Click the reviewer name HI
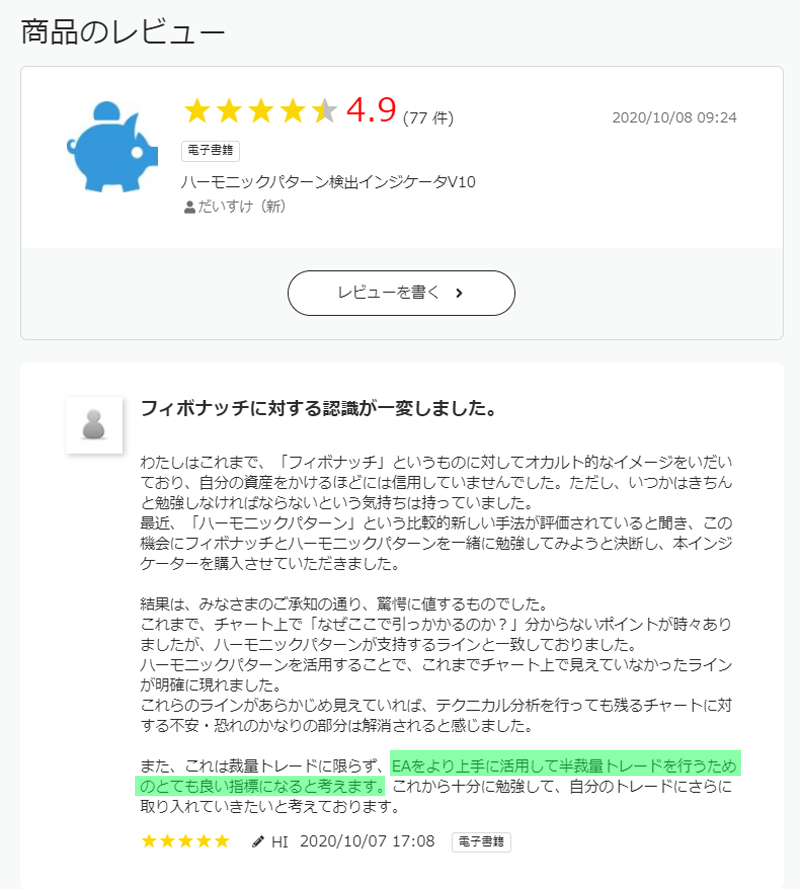800x889 pixels. coord(280,841)
